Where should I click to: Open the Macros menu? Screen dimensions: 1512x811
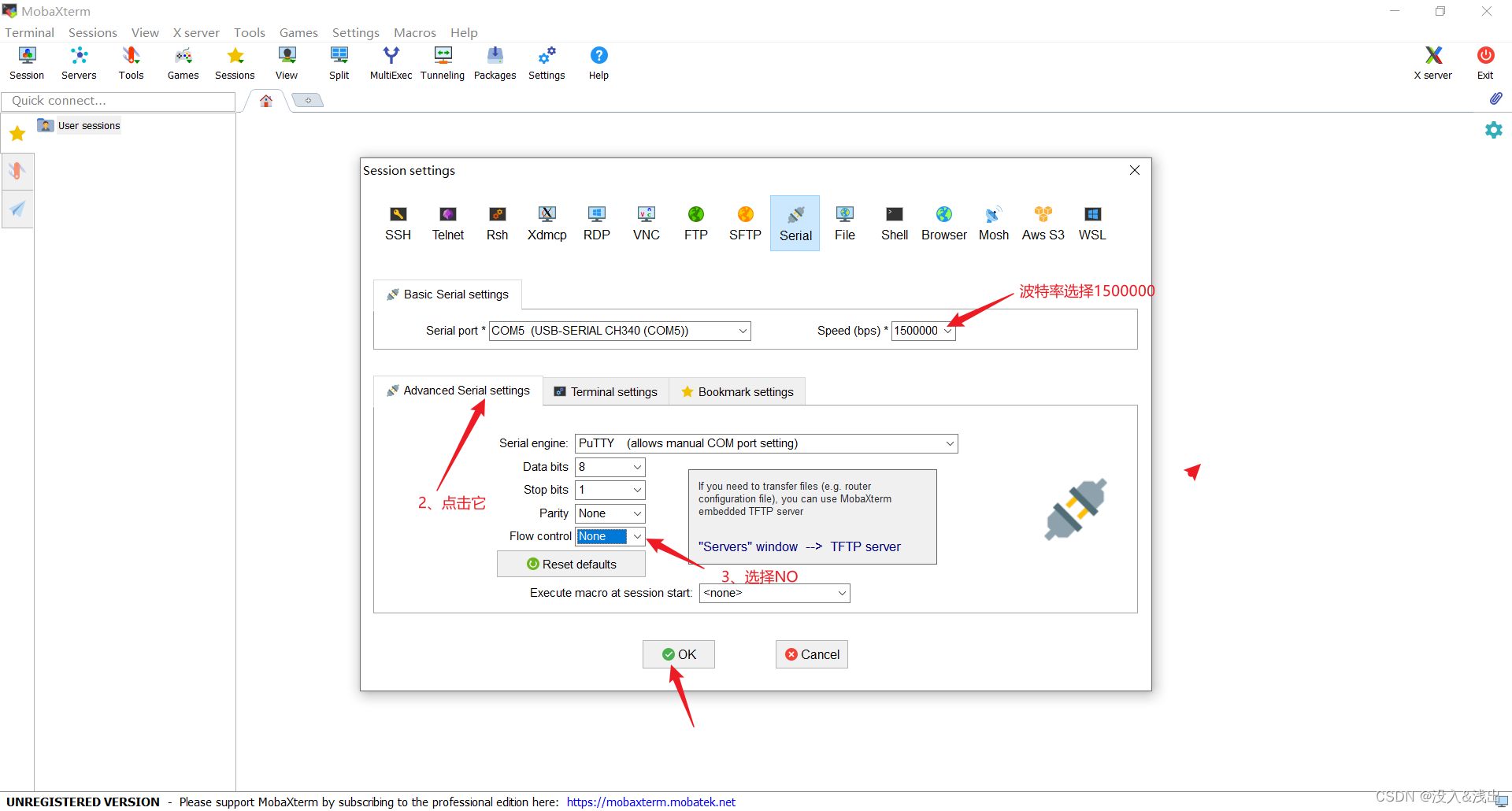click(415, 32)
